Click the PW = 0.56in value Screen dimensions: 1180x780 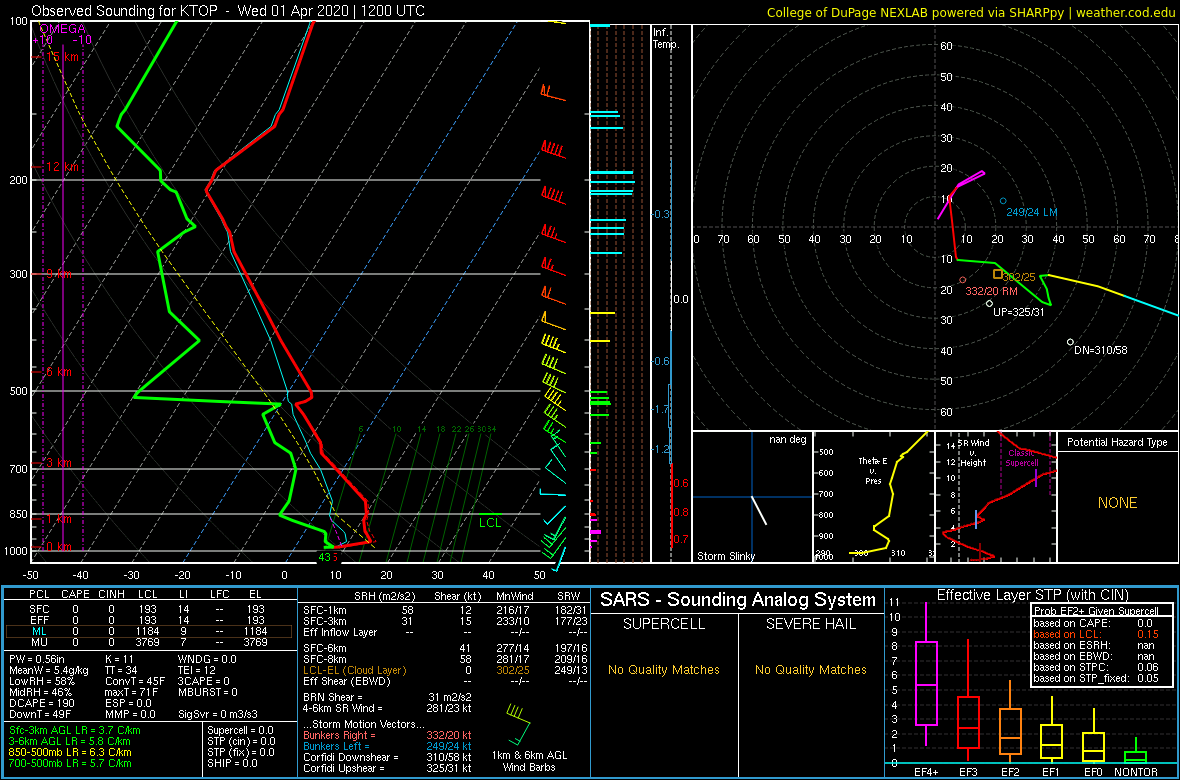click(38, 660)
